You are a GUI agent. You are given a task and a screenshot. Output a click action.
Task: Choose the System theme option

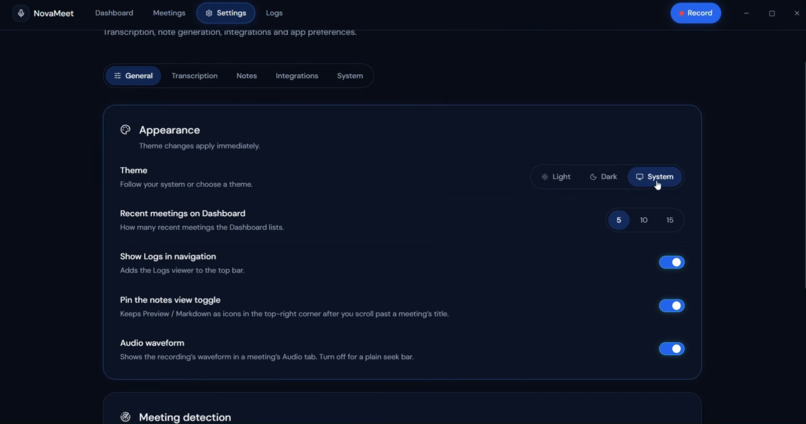(654, 177)
